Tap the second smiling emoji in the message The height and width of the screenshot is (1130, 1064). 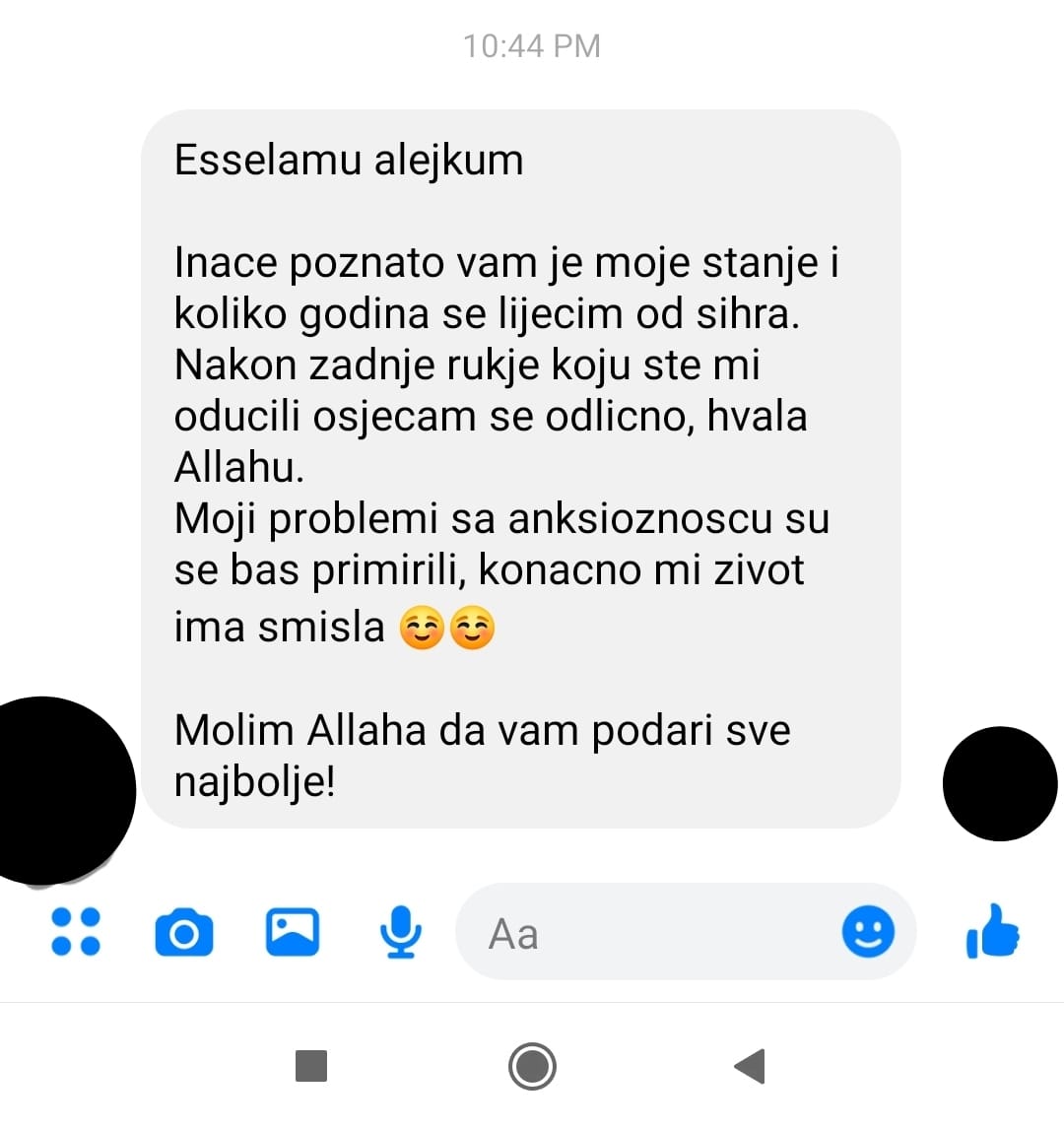pyautogui.click(x=472, y=627)
